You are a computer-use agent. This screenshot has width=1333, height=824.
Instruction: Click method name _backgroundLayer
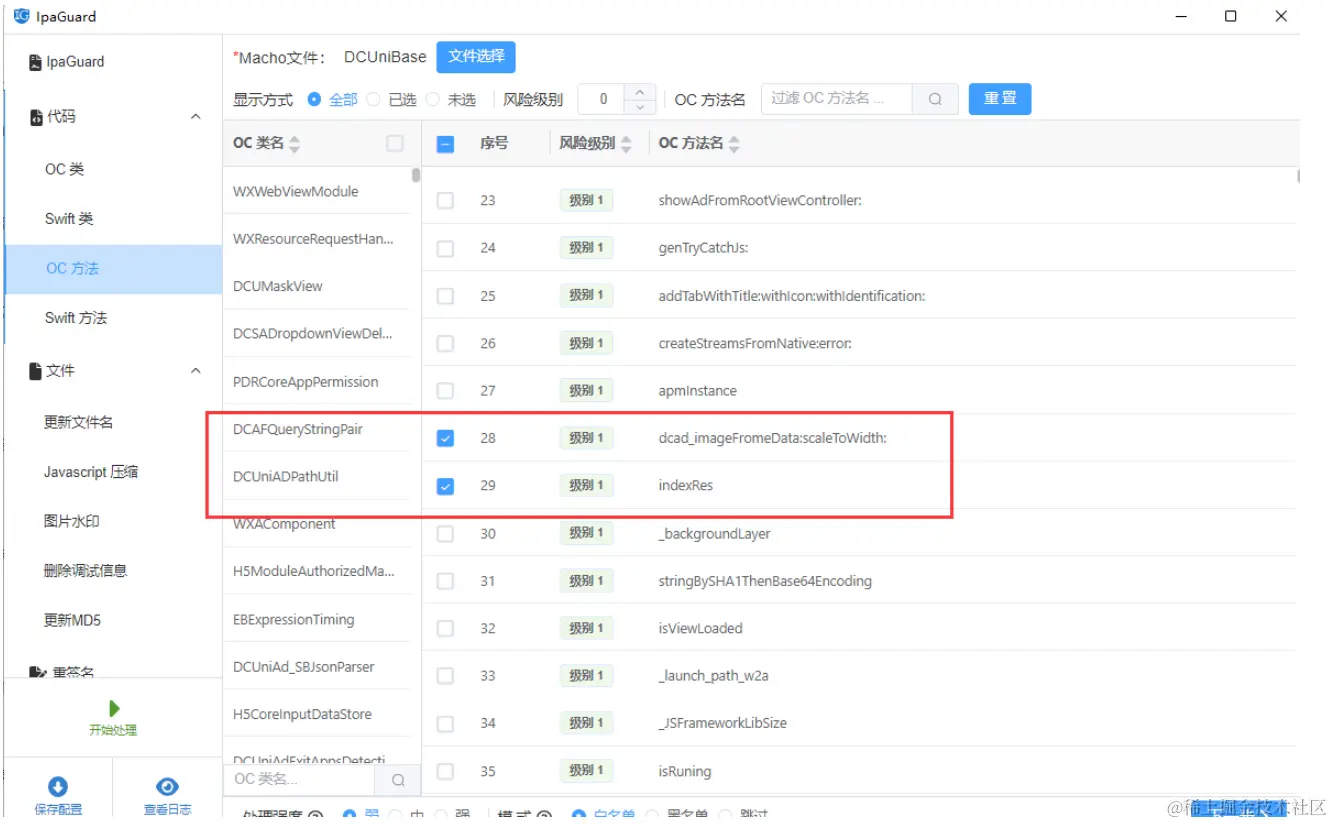click(x=714, y=534)
